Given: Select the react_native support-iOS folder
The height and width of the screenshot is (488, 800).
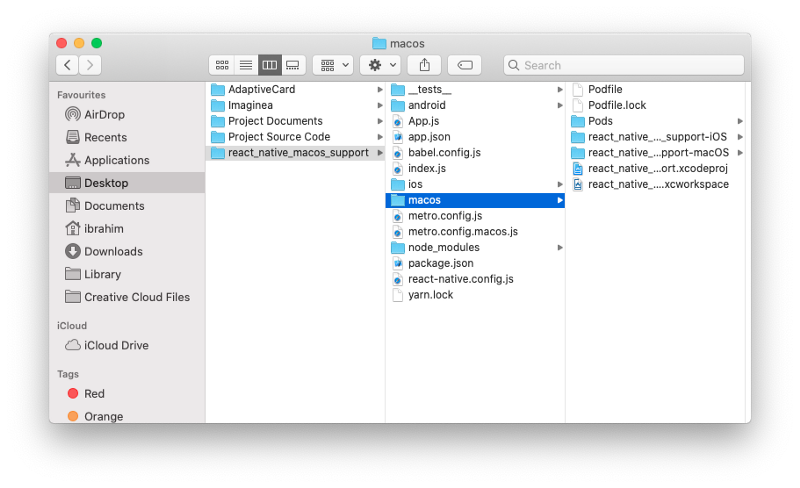Looking at the screenshot, I should click(x=655, y=137).
